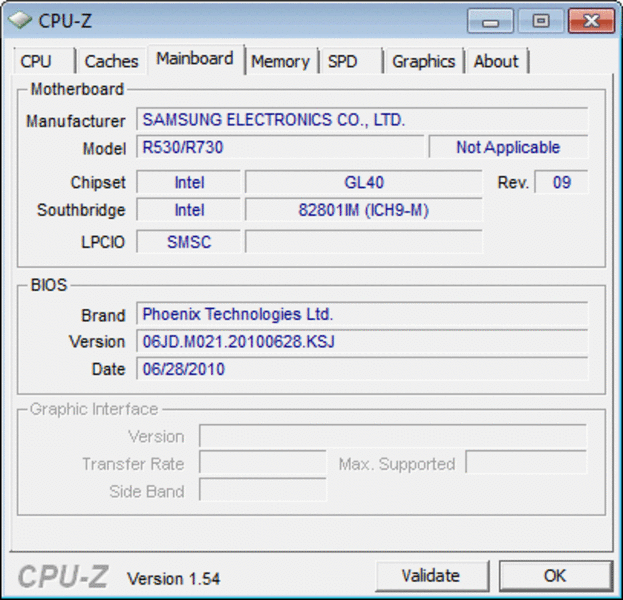Click the Transfer Rate field
This screenshot has width=623, height=600.
click(x=263, y=463)
